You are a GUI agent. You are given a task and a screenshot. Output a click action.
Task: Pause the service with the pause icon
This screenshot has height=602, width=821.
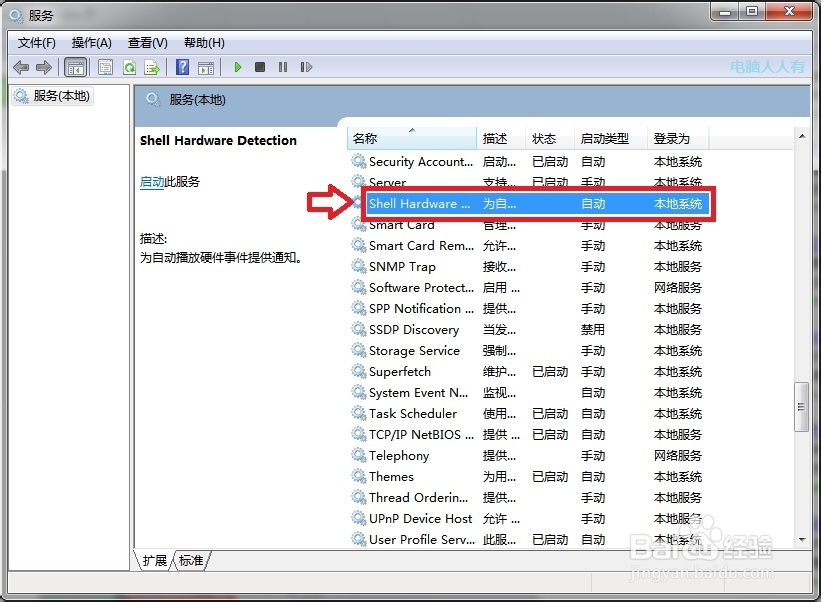click(x=283, y=66)
